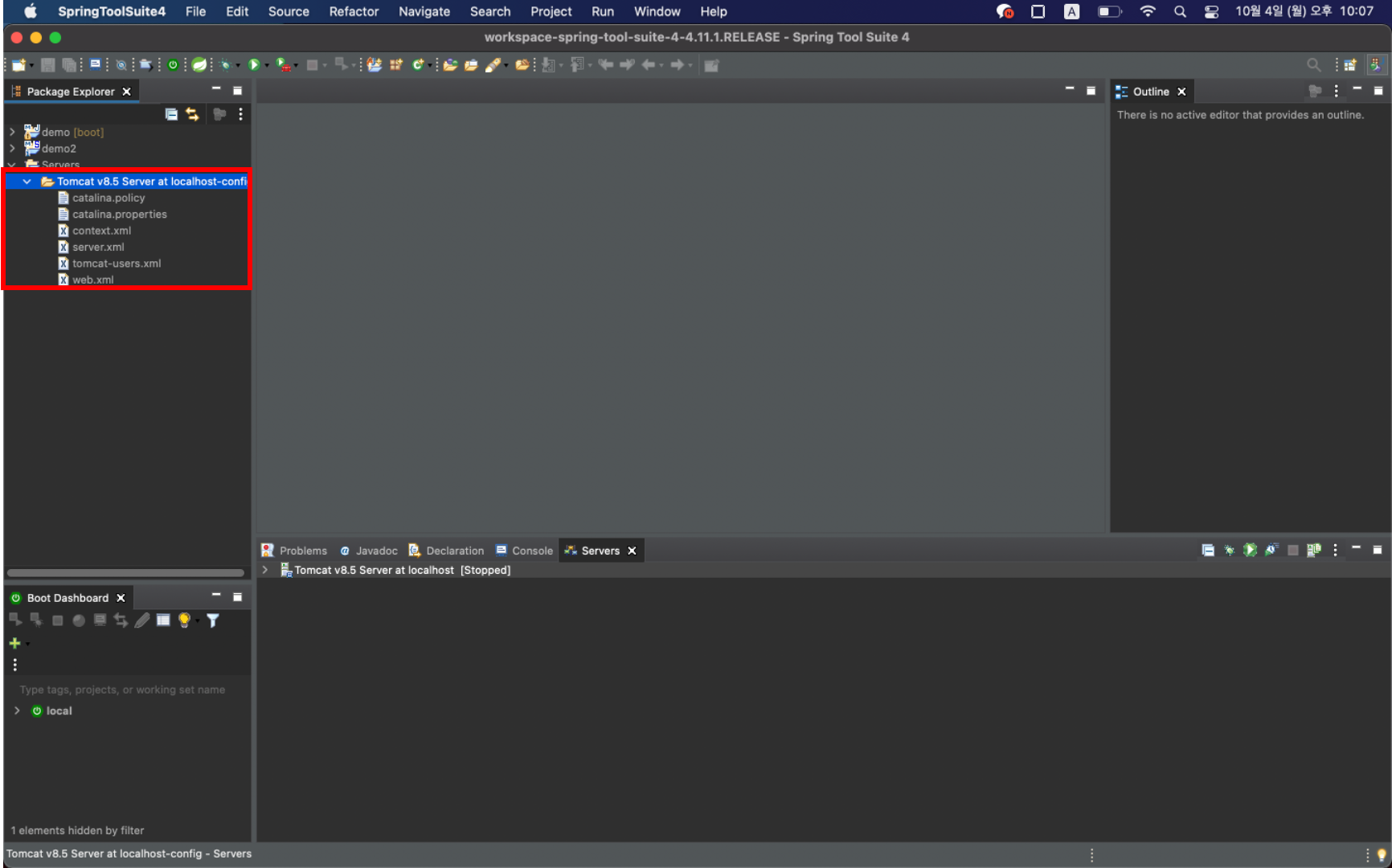
Task: Expand the demo2 project
Action: (x=12, y=148)
